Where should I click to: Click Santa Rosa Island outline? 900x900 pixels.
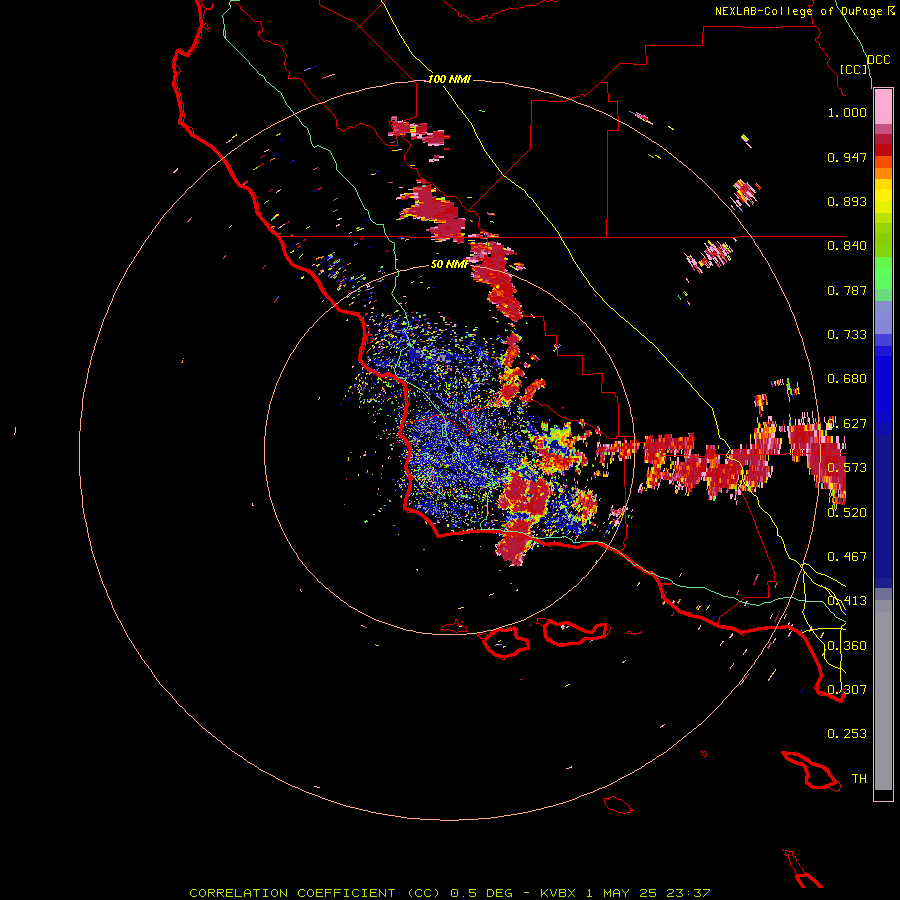pos(506,642)
